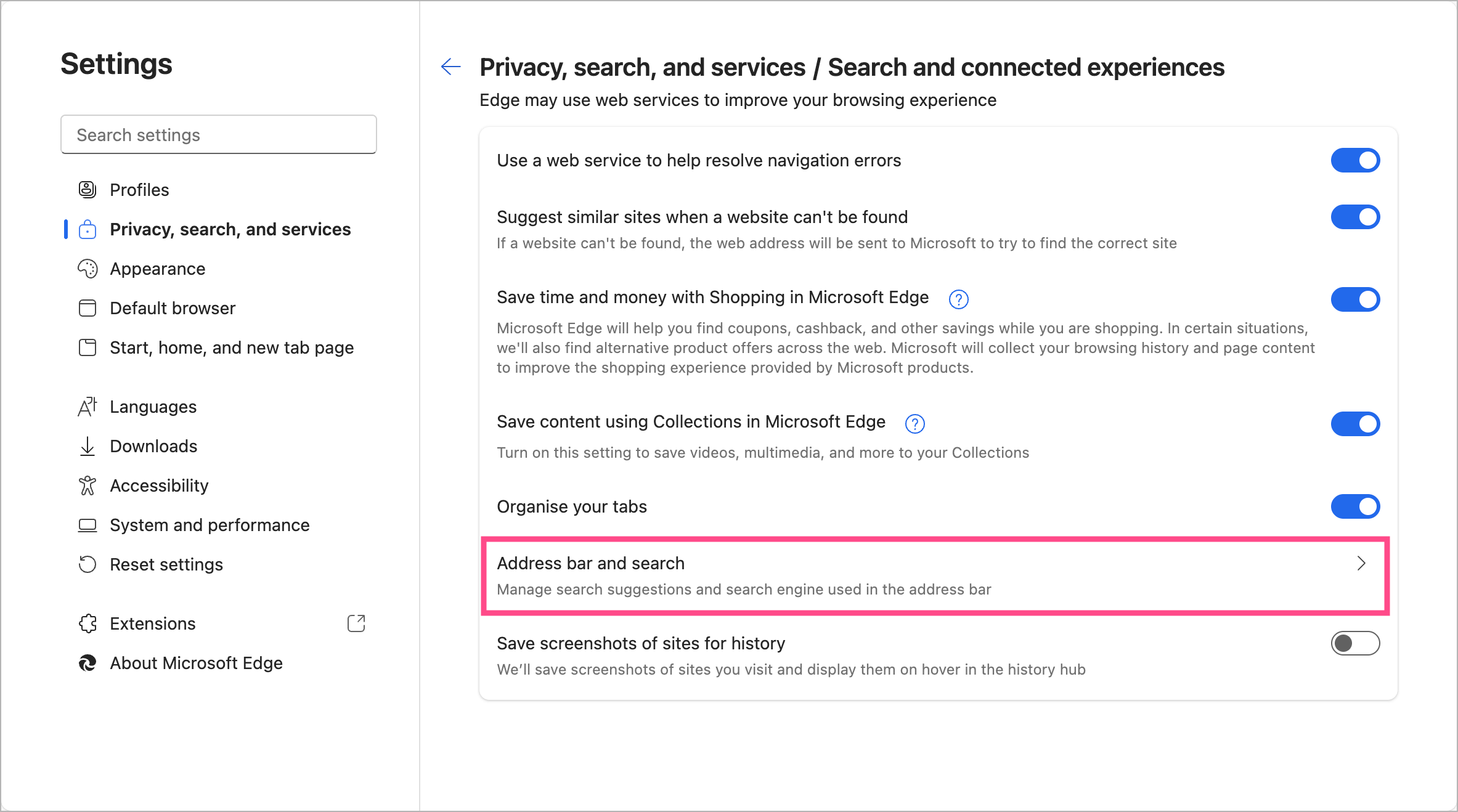
Task: Click the back arrow next to page title
Action: pos(450,67)
